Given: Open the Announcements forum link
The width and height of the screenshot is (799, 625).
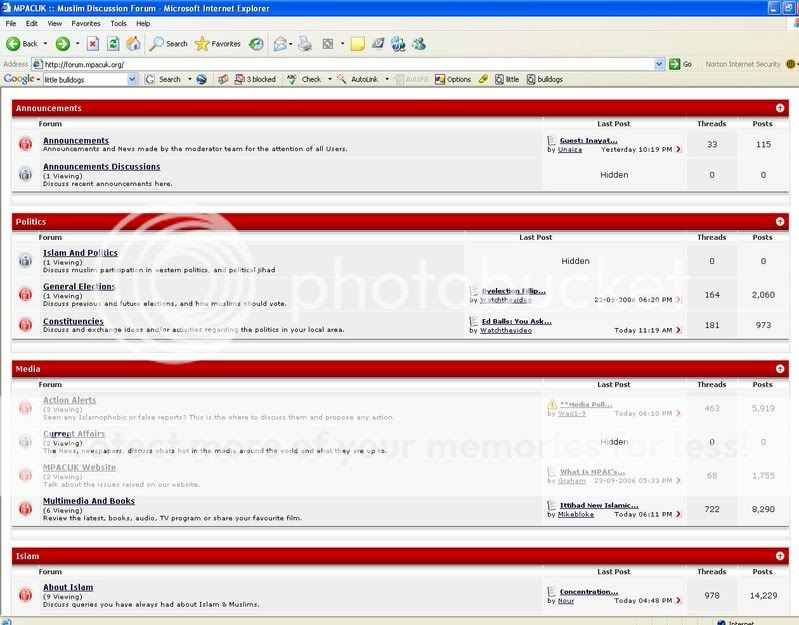Looking at the screenshot, I should click(76, 141).
